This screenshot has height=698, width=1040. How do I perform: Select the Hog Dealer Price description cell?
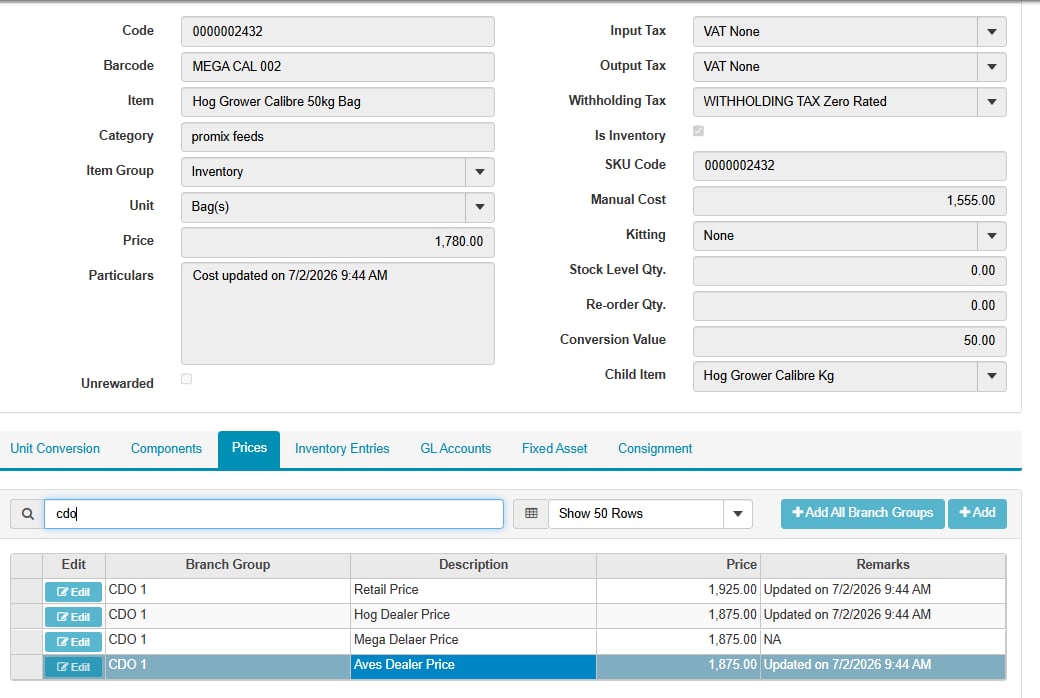[x=474, y=615]
